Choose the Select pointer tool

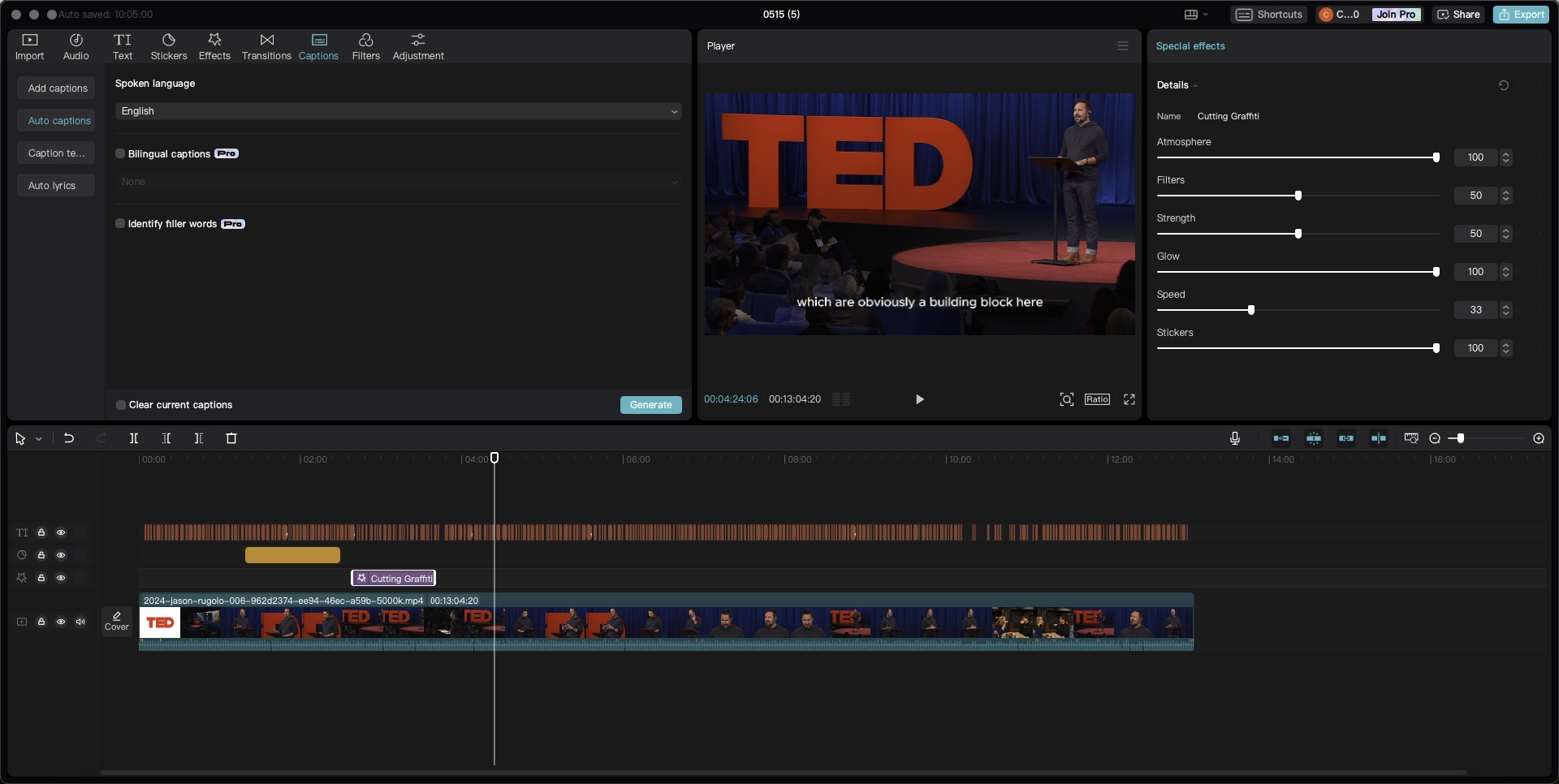click(x=20, y=438)
